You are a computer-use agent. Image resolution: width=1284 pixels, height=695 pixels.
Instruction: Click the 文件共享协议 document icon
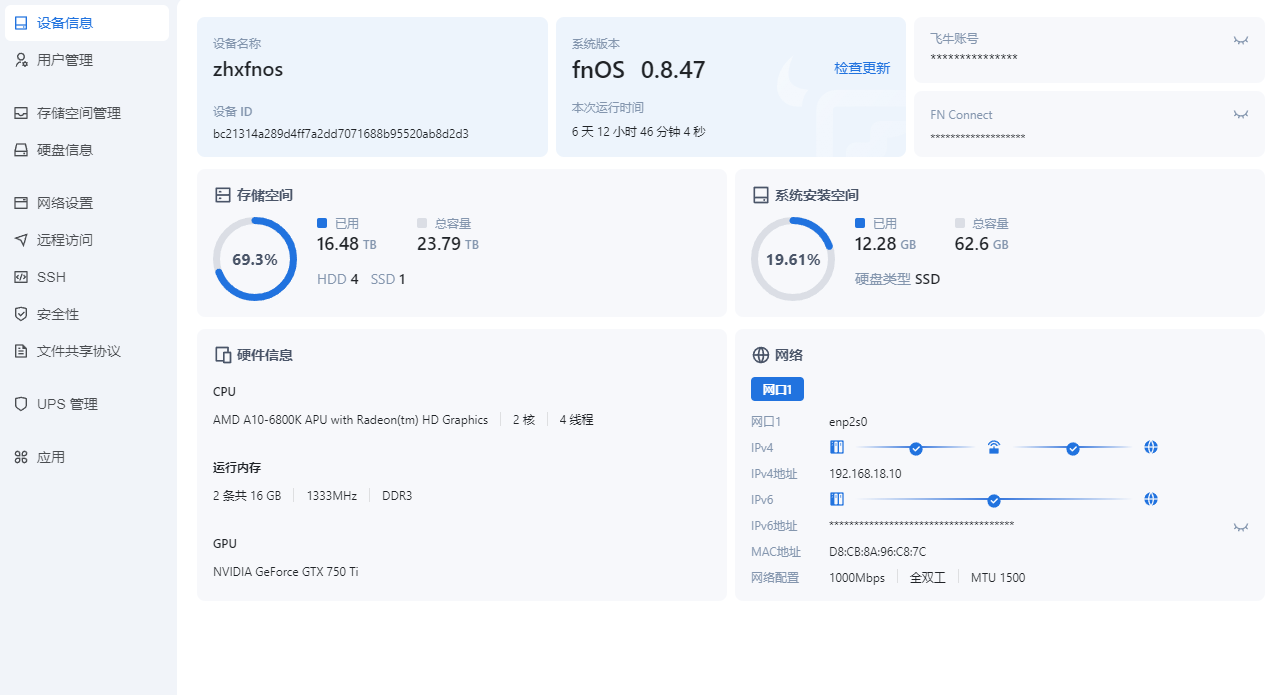[21, 351]
